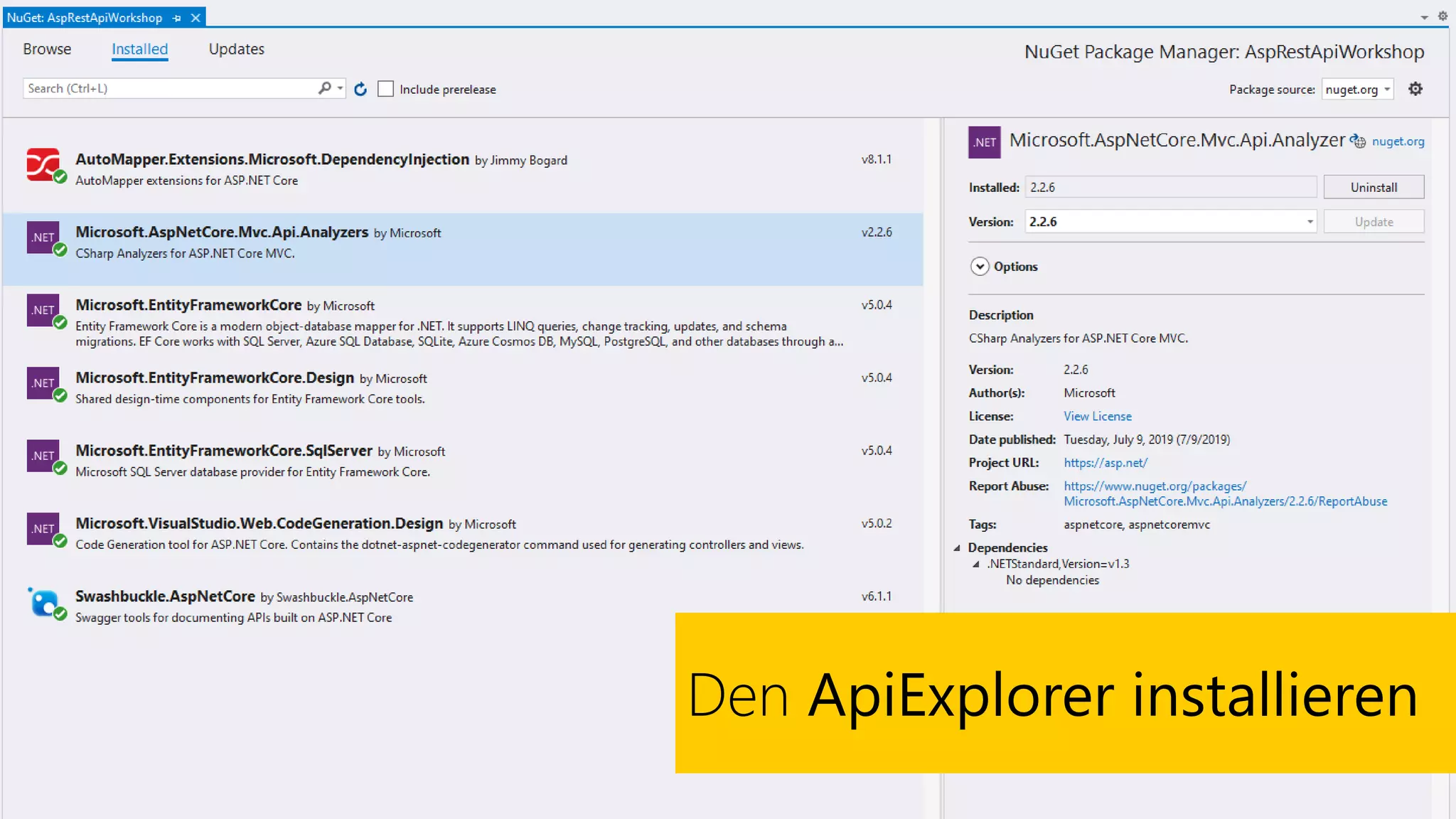The width and height of the screenshot is (1456, 819).
Task: Open the search options dropdown arrow
Action: tap(341, 88)
